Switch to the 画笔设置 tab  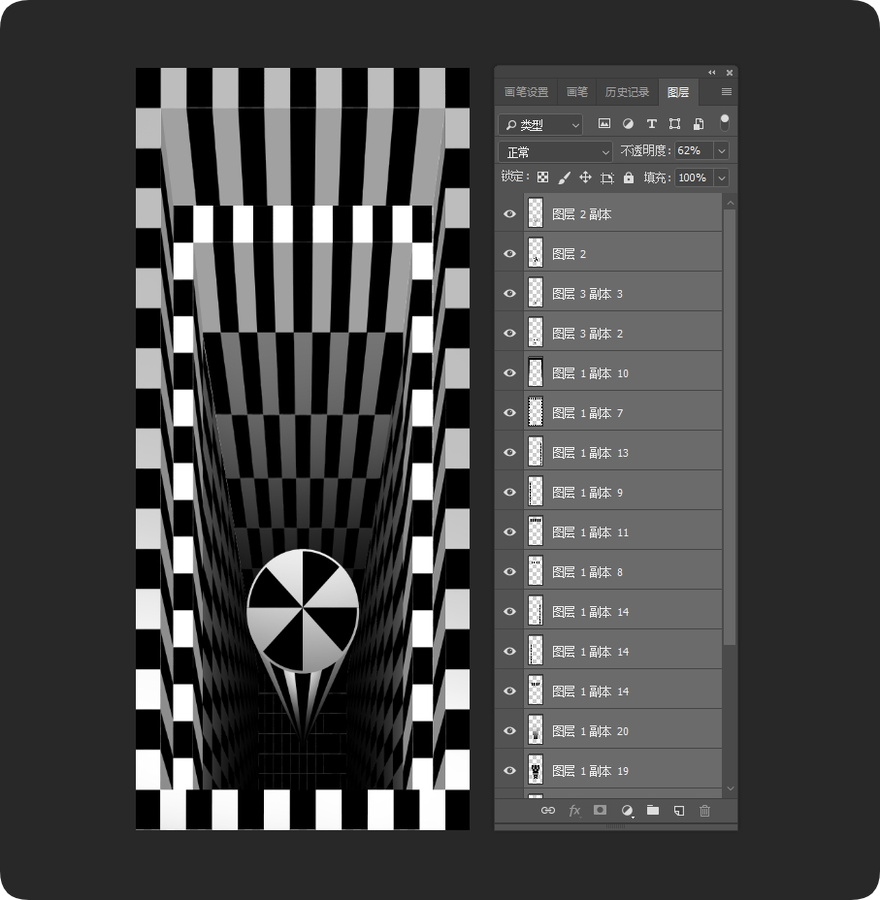(x=526, y=92)
